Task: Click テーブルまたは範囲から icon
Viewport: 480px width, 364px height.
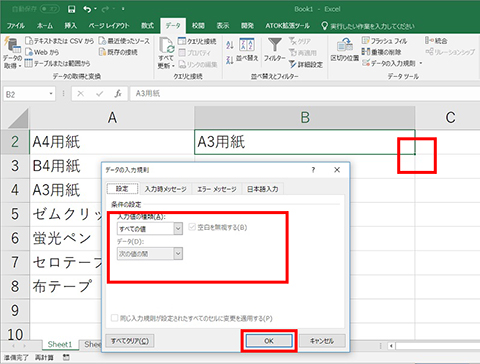Action: [x=29, y=63]
